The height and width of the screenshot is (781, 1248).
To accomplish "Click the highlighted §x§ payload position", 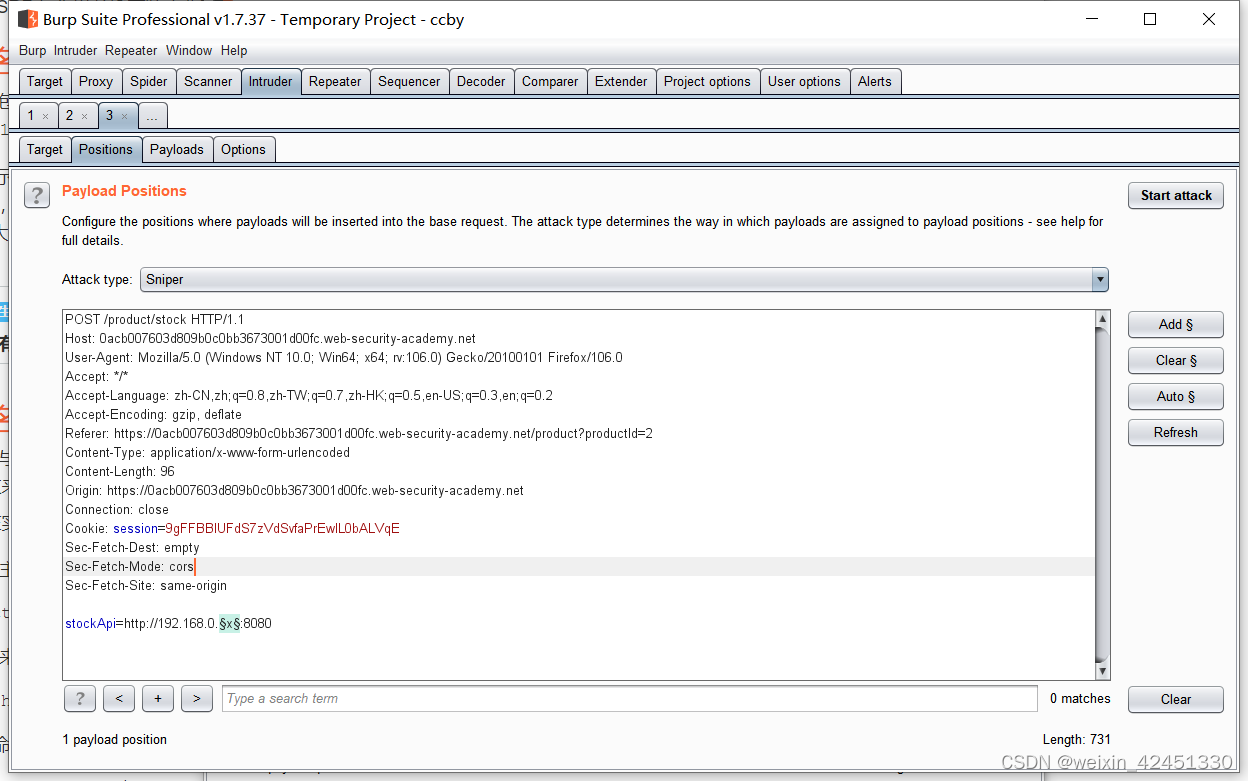I will pyautogui.click(x=229, y=624).
